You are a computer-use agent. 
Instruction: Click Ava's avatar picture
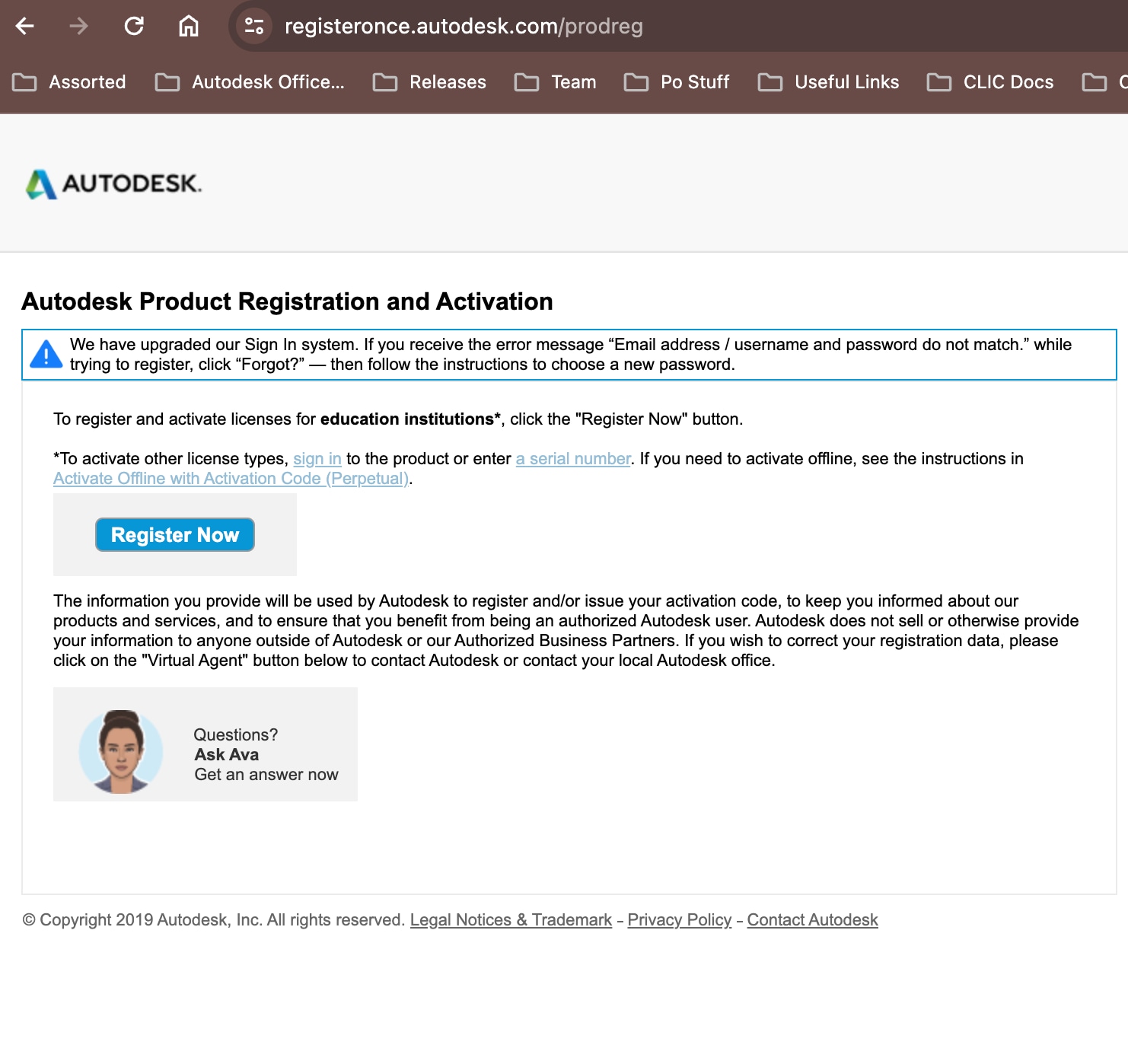tap(121, 752)
